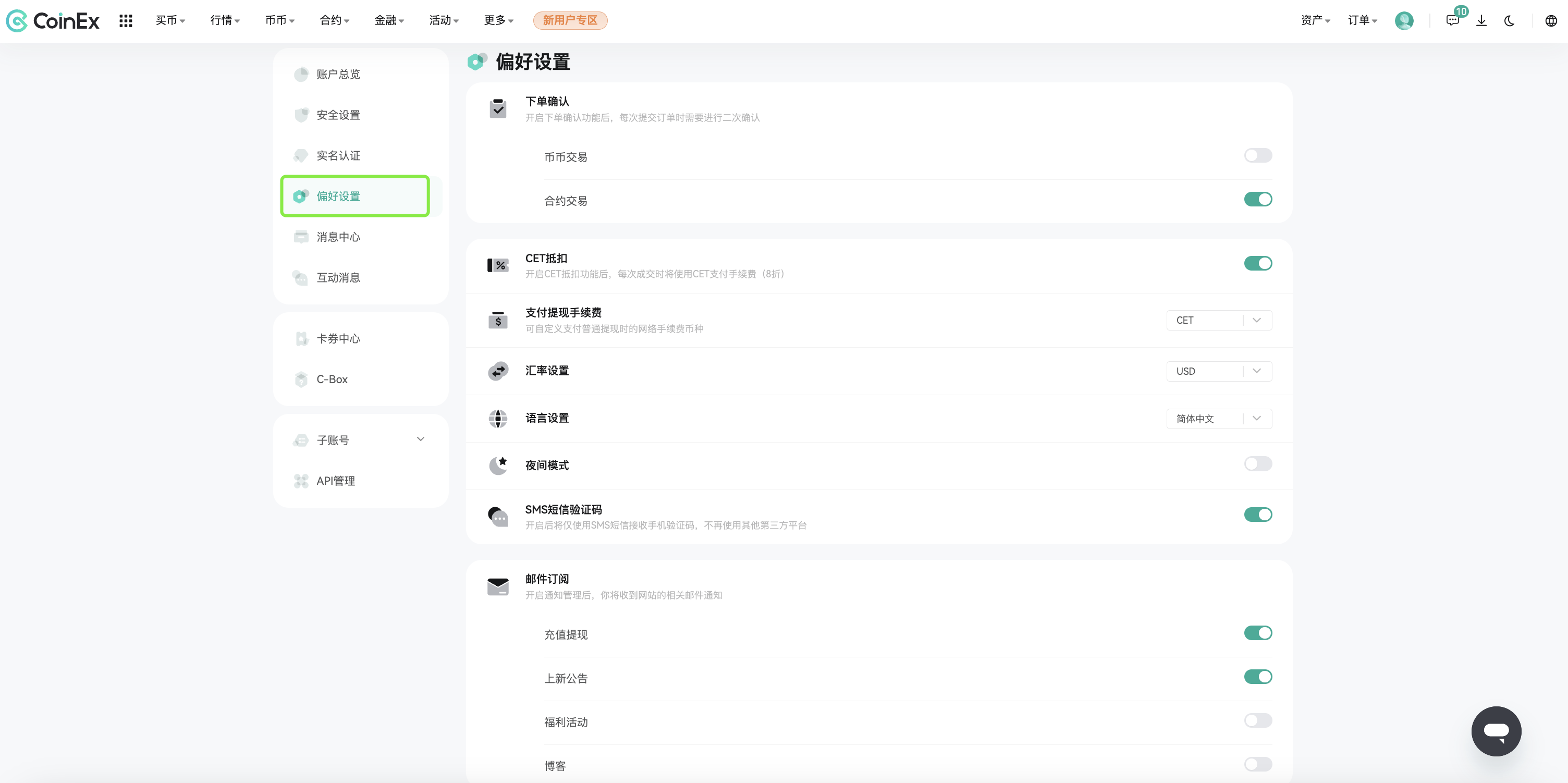Open the language globe icon in header
The image size is (1568, 783).
(x=1551, y=21)
